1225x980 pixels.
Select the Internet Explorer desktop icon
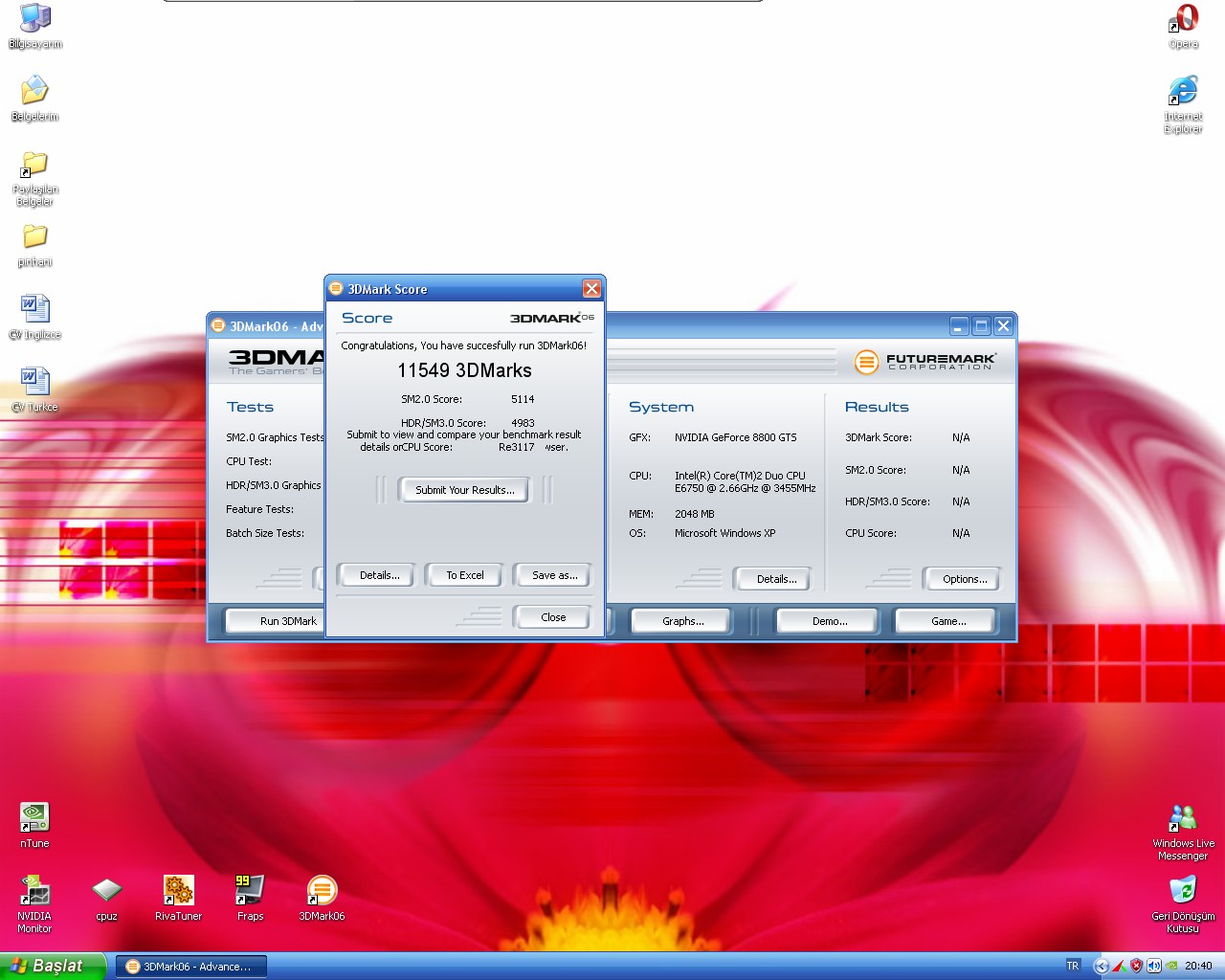tap(1183, 105)
